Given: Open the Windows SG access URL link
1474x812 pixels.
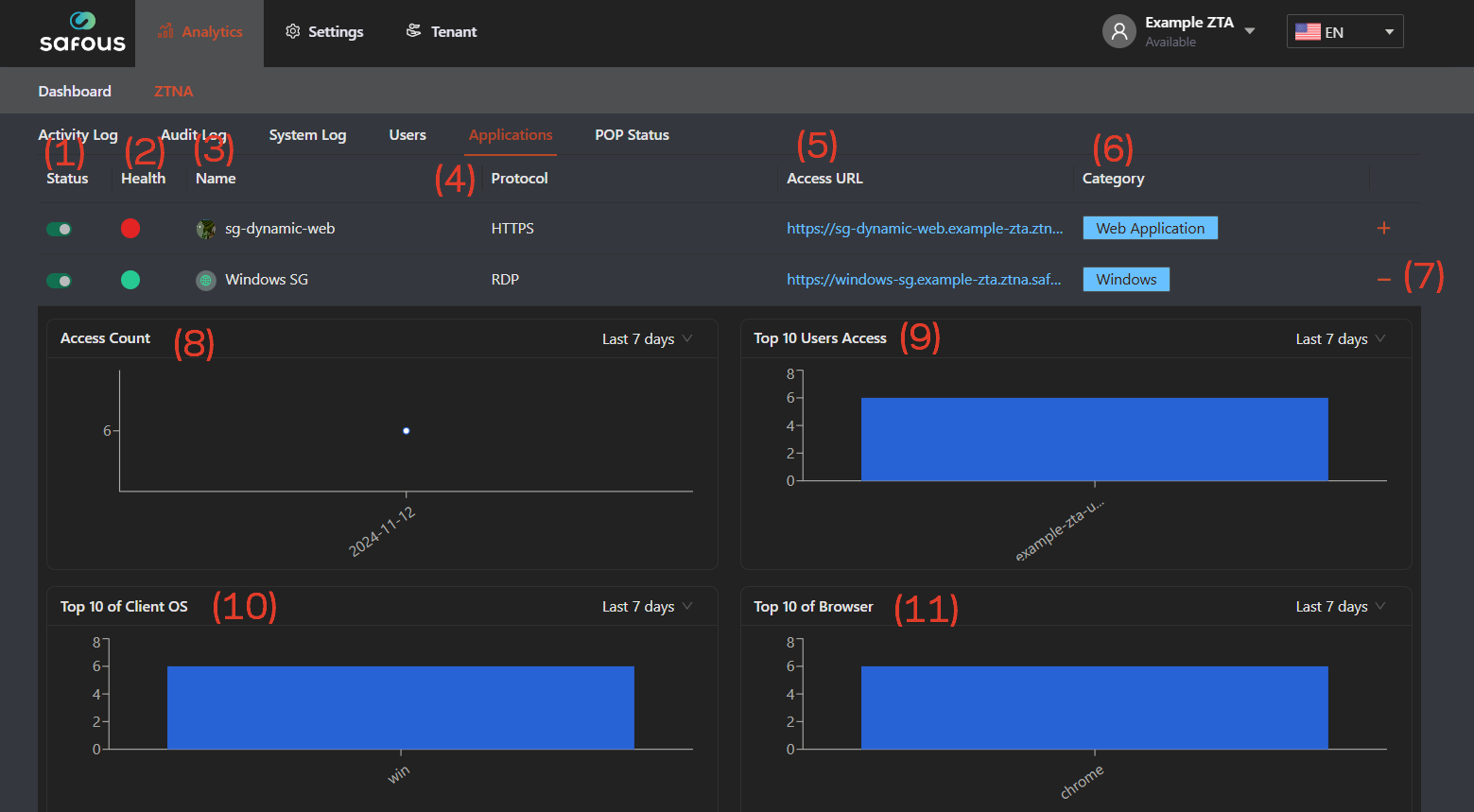Looking at the screenshot, I should (x=924, y=280).
